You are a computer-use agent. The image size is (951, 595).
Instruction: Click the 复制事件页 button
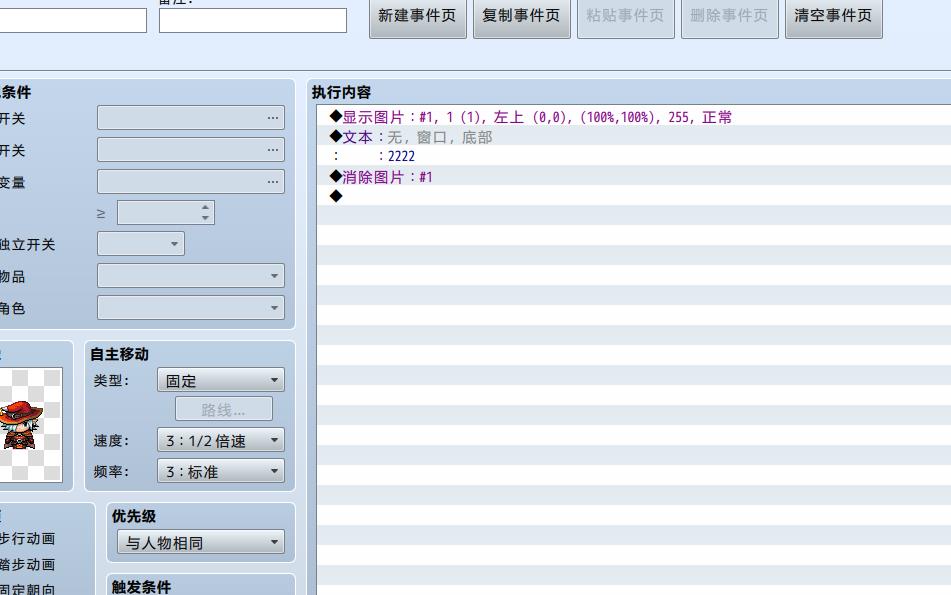point(522,16)
